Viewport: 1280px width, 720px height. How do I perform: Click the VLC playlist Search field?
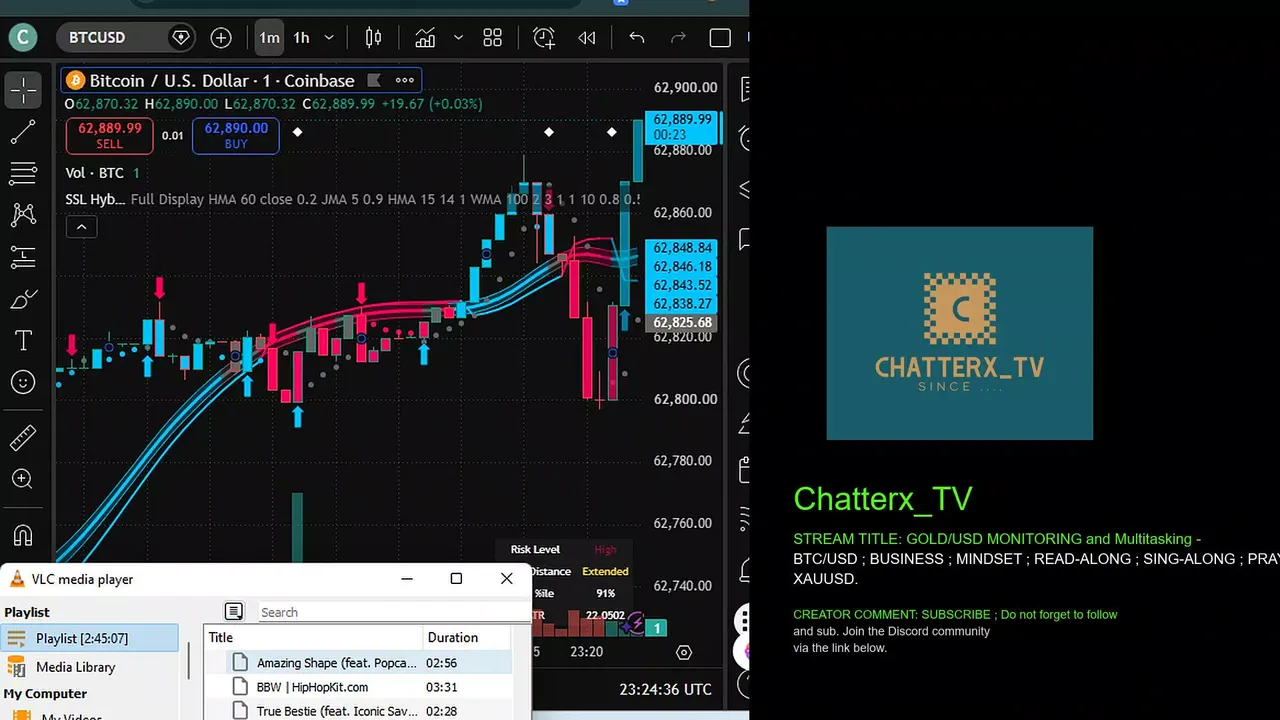[x=392, y=612]
